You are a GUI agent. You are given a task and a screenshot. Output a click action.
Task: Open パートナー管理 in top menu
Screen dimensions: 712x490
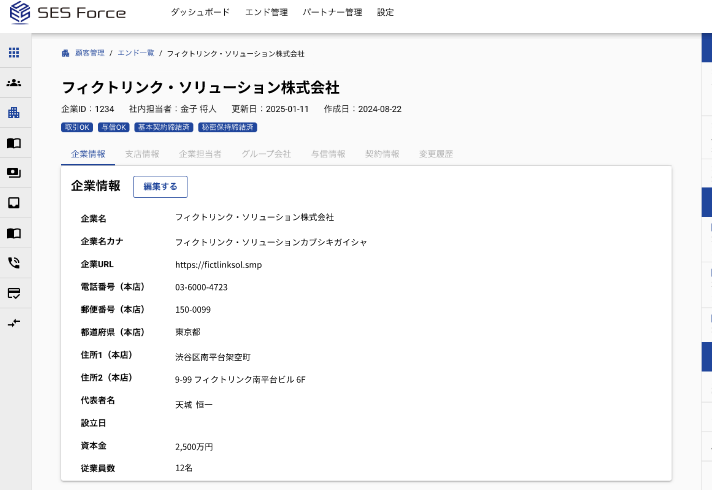click(x=332, y=12)
